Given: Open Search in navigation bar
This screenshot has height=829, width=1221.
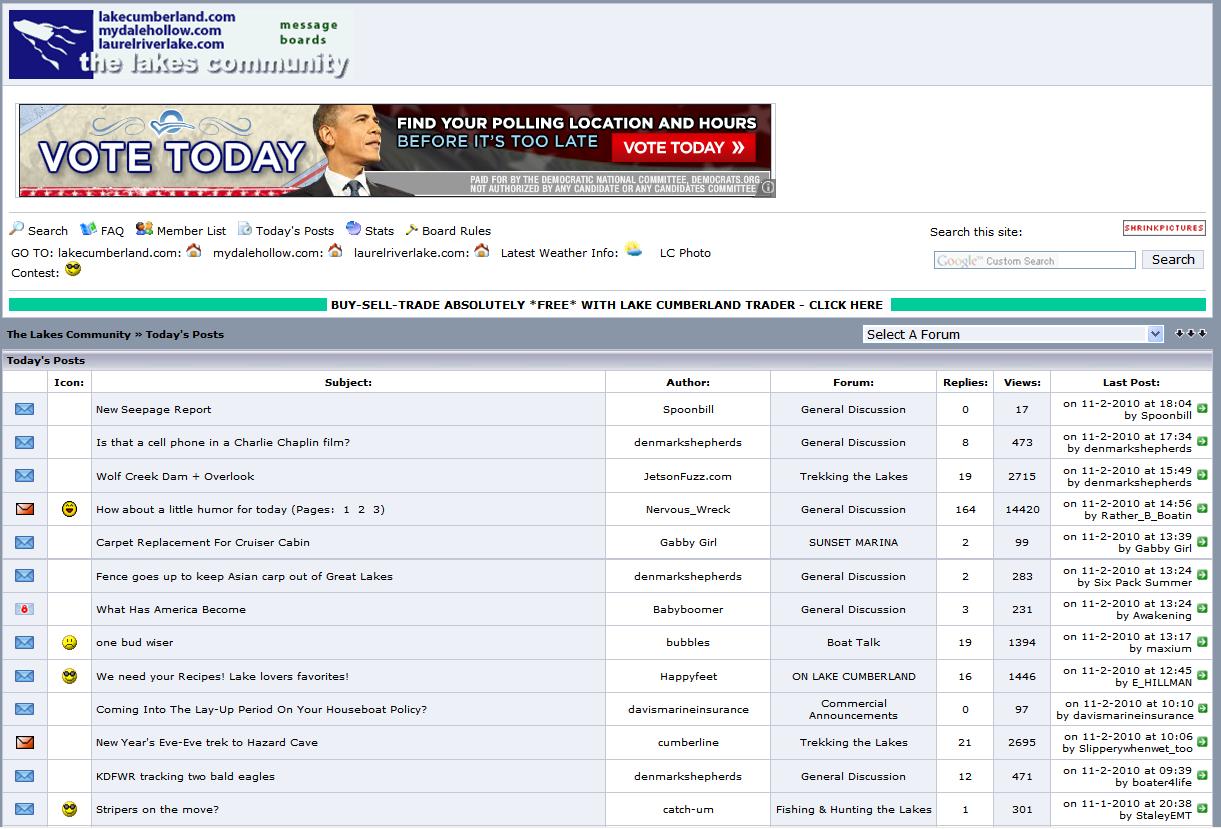Looking at the screenshot, I should pyautogui.click(x=48, y=231).
